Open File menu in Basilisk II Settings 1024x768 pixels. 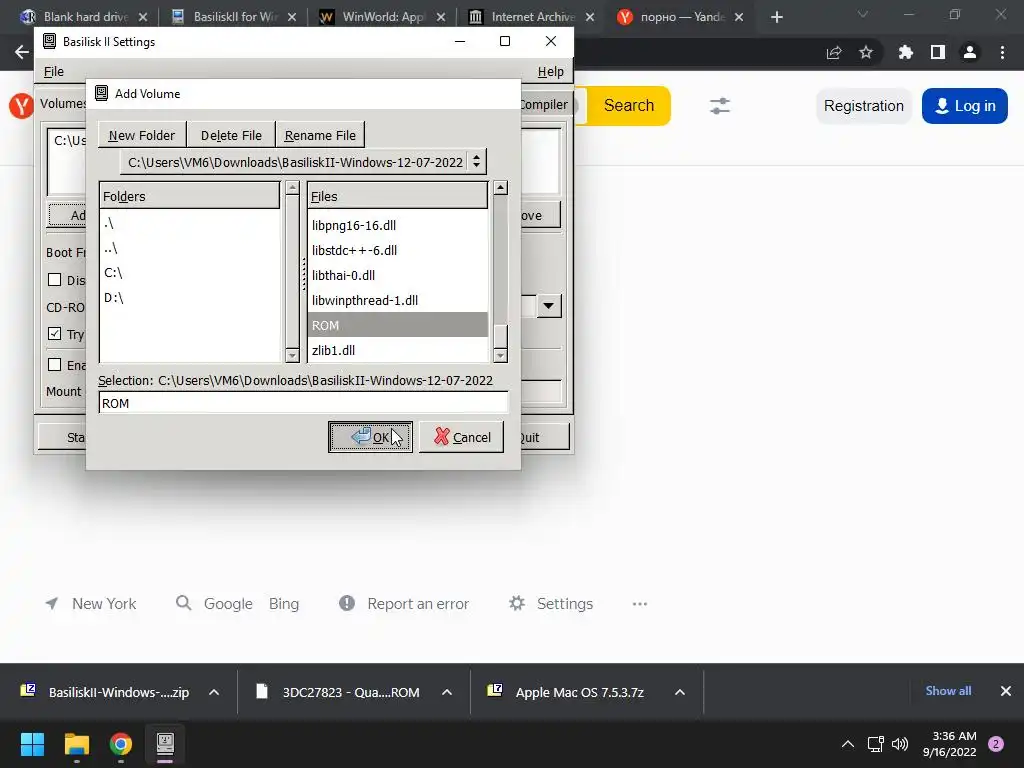(54, 72)
